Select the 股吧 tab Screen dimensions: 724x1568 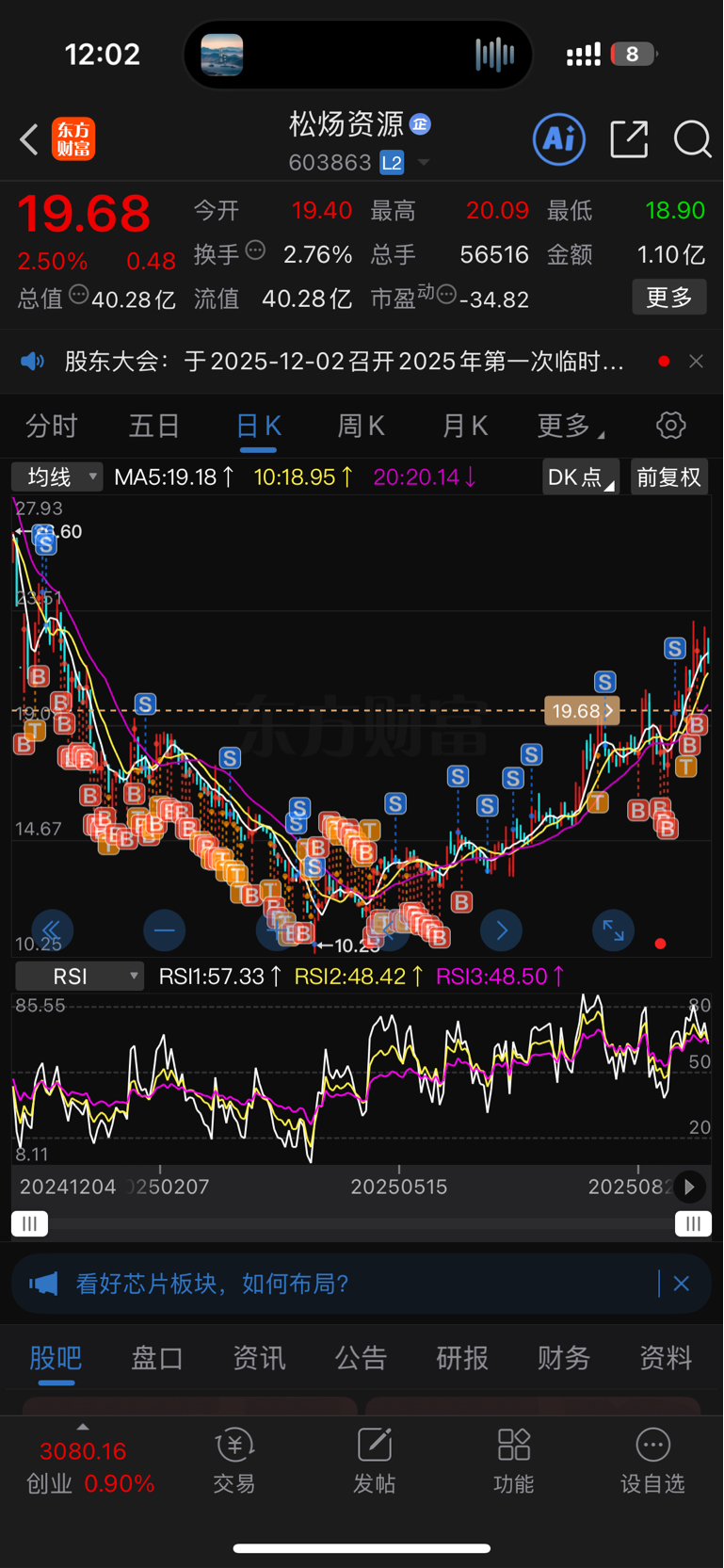pos(56,1358)
